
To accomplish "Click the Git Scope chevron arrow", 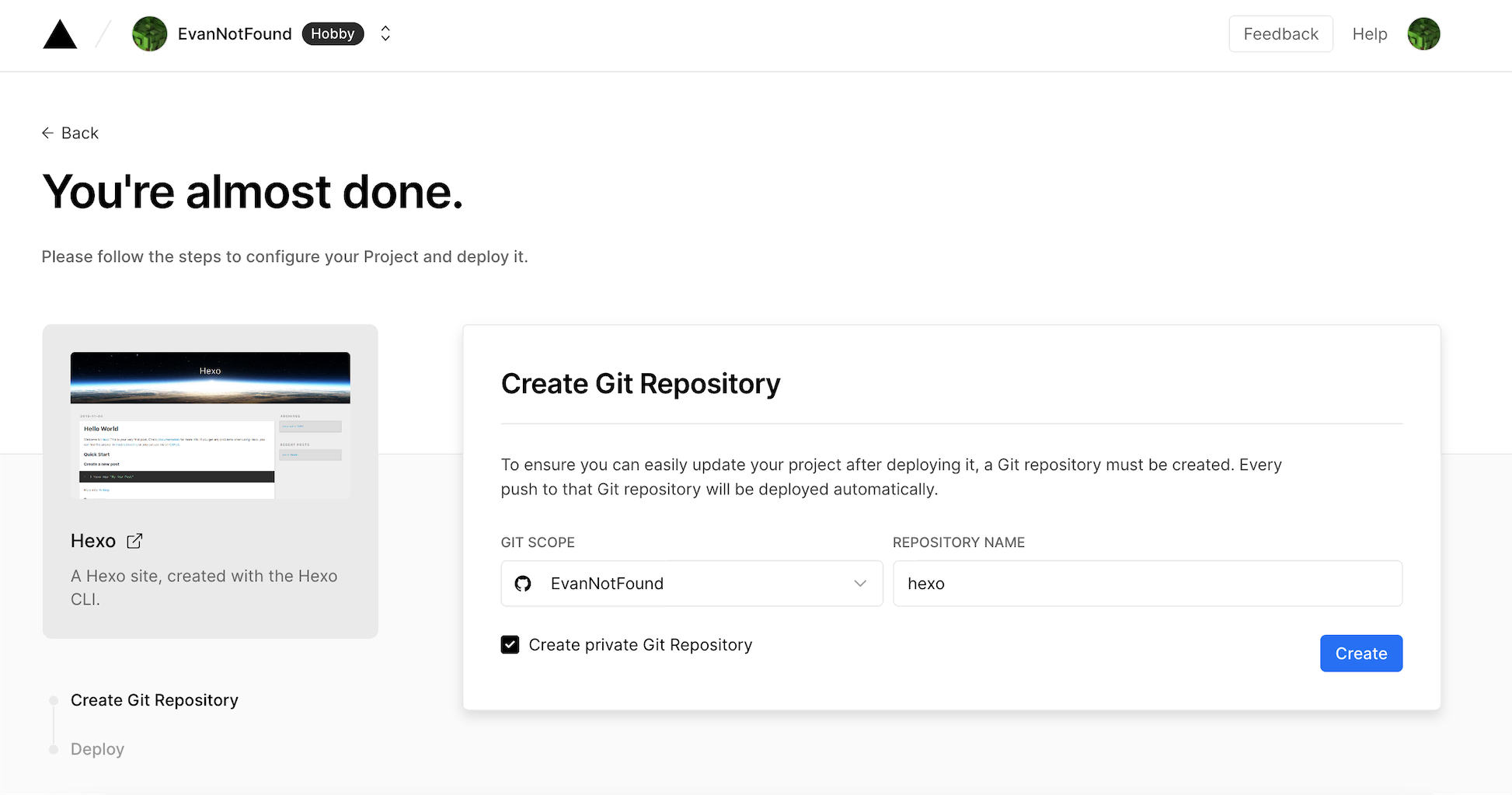I will click(x=860, y=584).
